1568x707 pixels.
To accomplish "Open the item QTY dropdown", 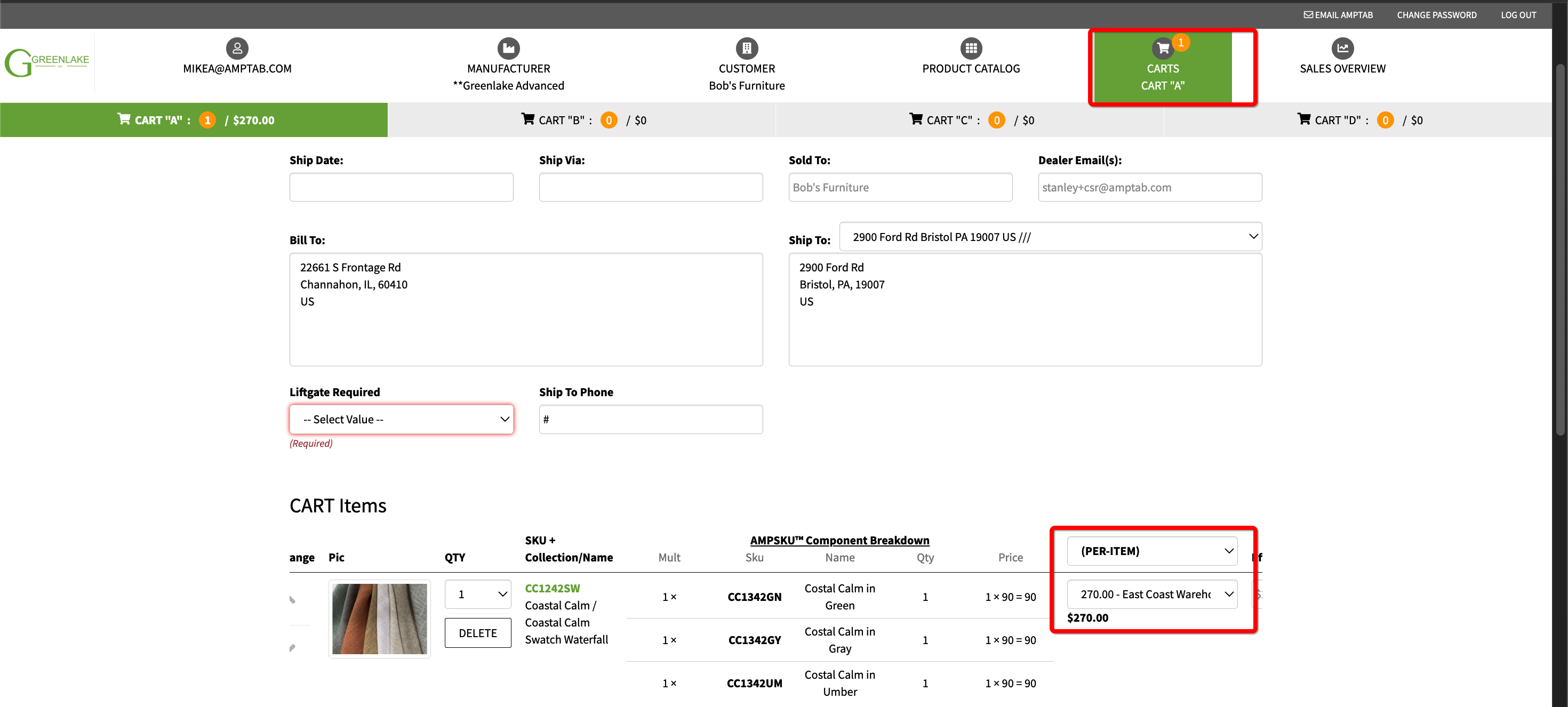I will pyautogui.click(x=477, y=594).
